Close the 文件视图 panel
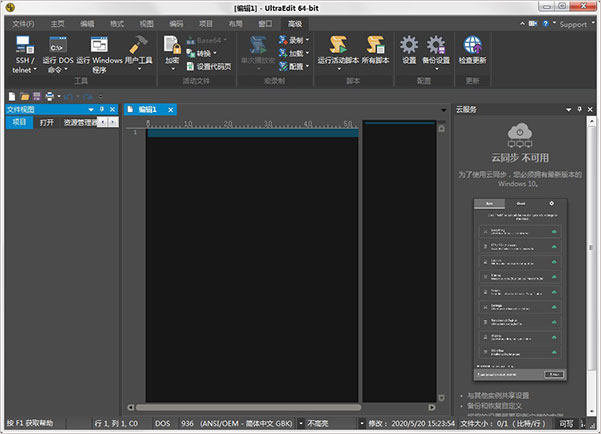The image size is (601, 434). tap(113, 110)
